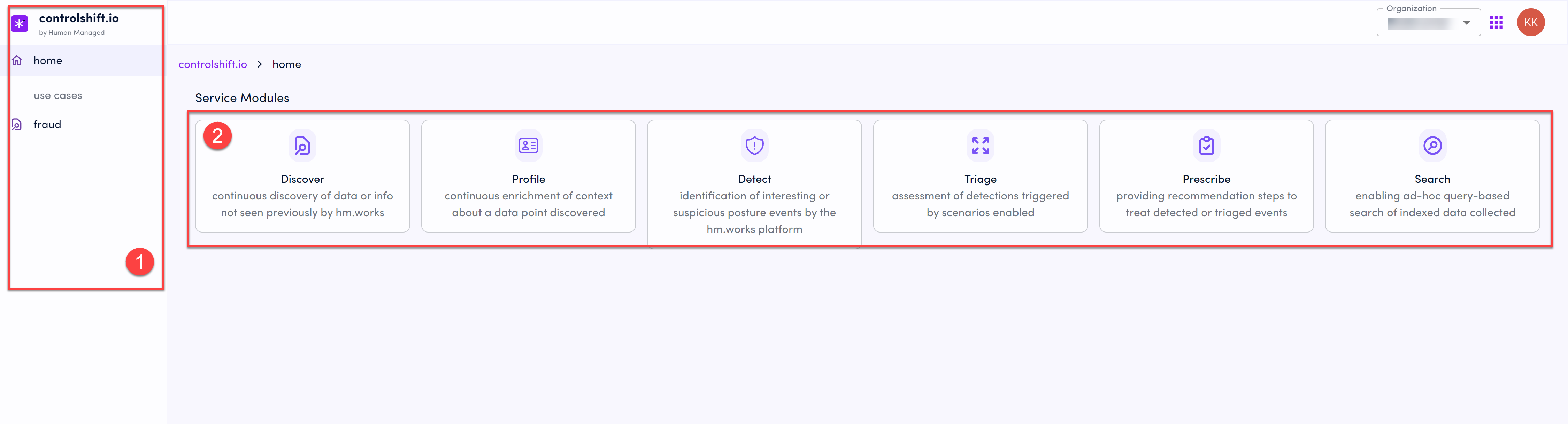
Task: Click the controlshift.io asterisk logo
Action: point(20,24)
